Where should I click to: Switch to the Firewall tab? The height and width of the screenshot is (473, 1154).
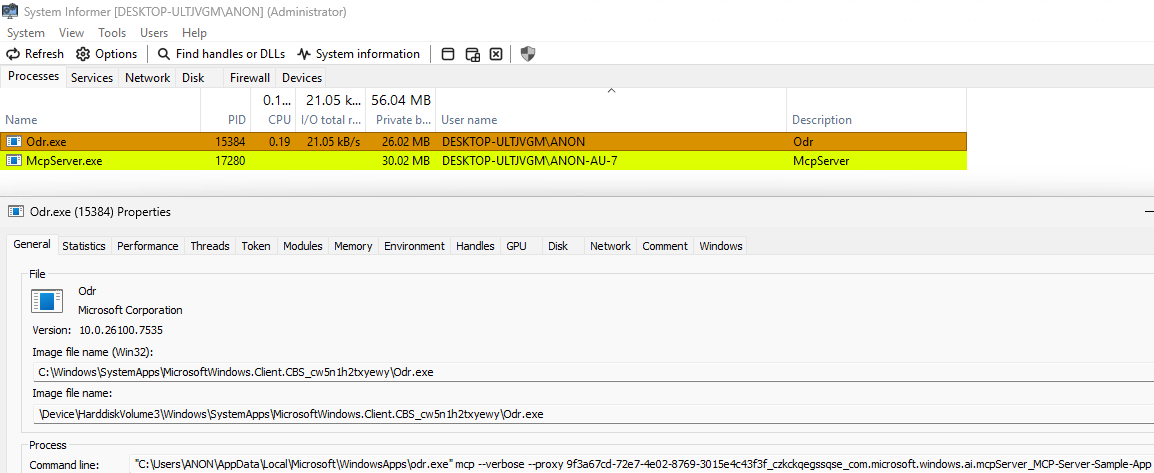[250, 78]
